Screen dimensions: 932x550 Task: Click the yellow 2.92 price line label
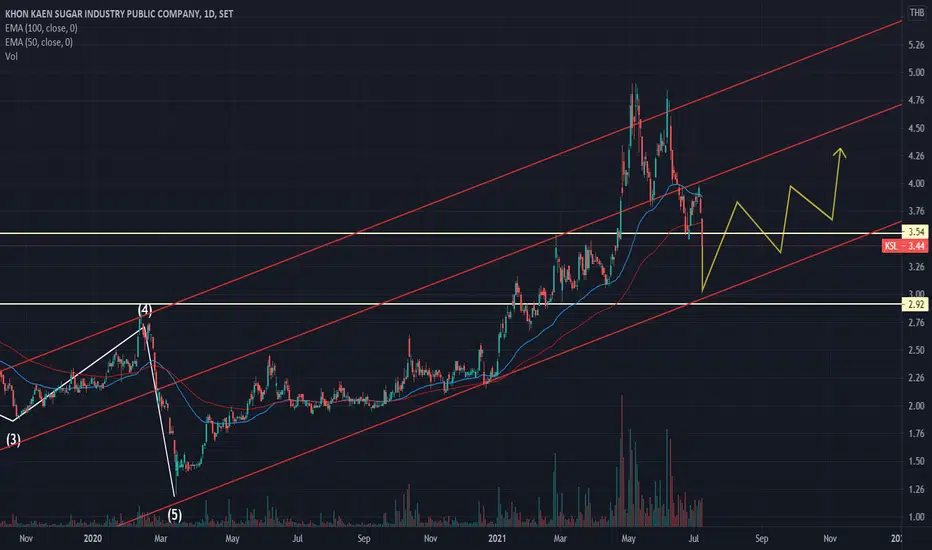[915, 304]
